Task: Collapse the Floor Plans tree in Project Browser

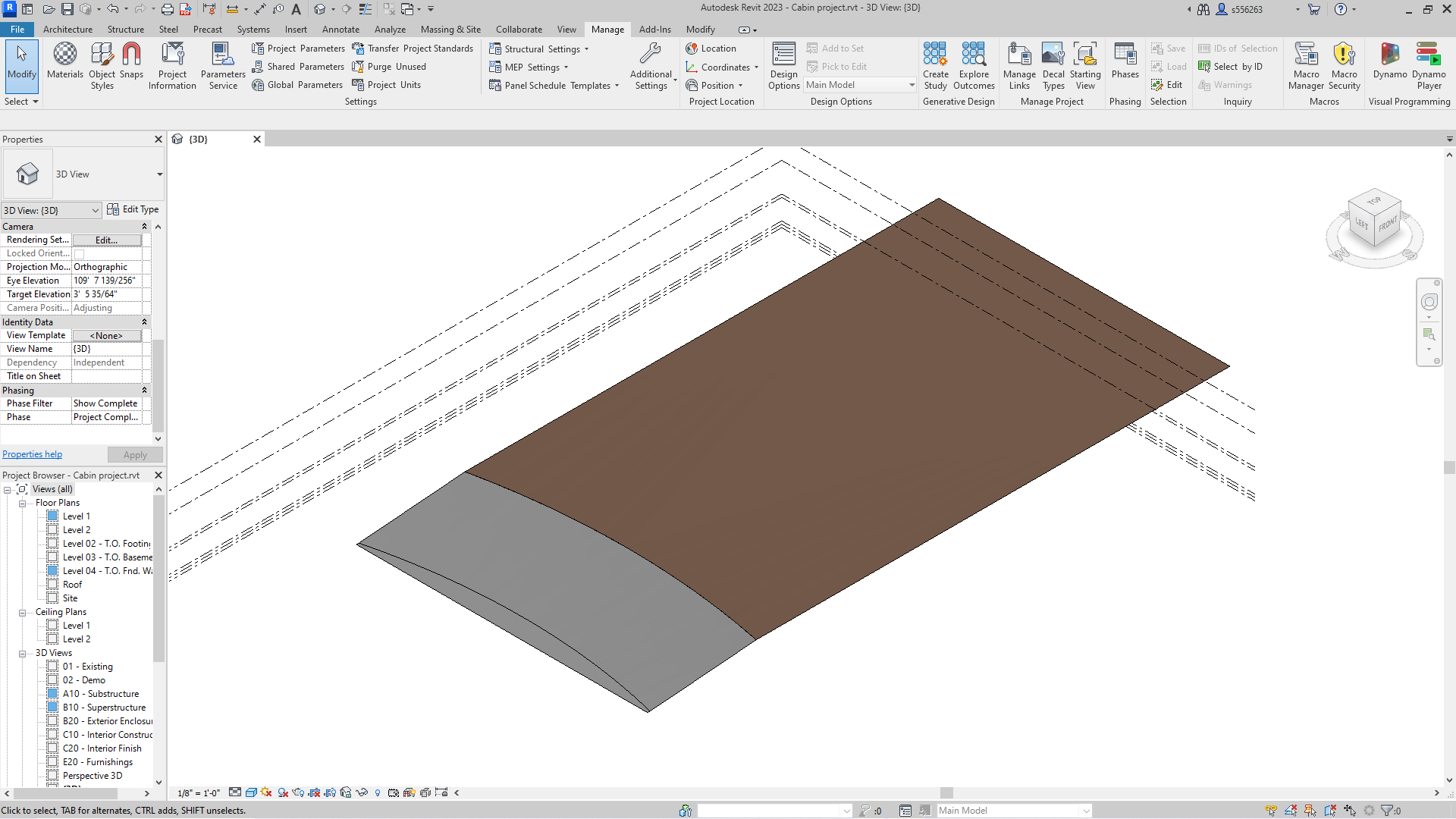Action: point(22,503)
